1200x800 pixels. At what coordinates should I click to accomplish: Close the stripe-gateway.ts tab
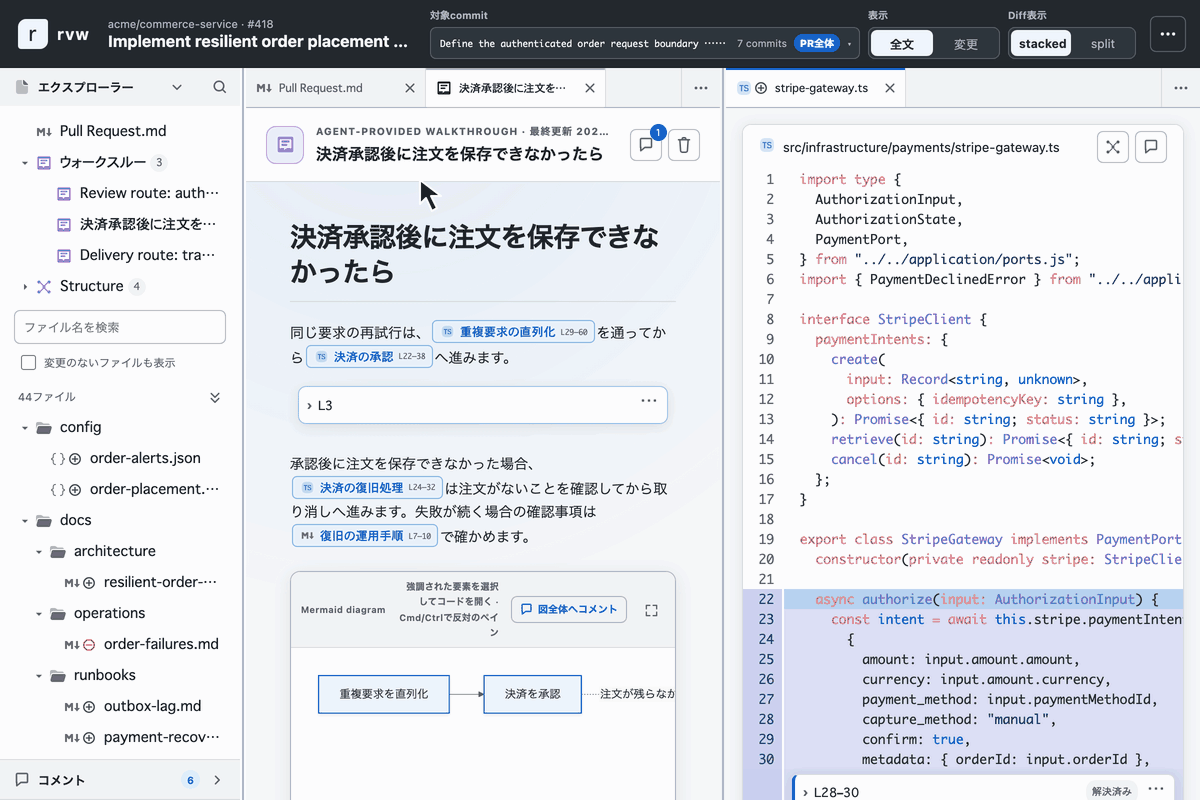coord(888,88)
